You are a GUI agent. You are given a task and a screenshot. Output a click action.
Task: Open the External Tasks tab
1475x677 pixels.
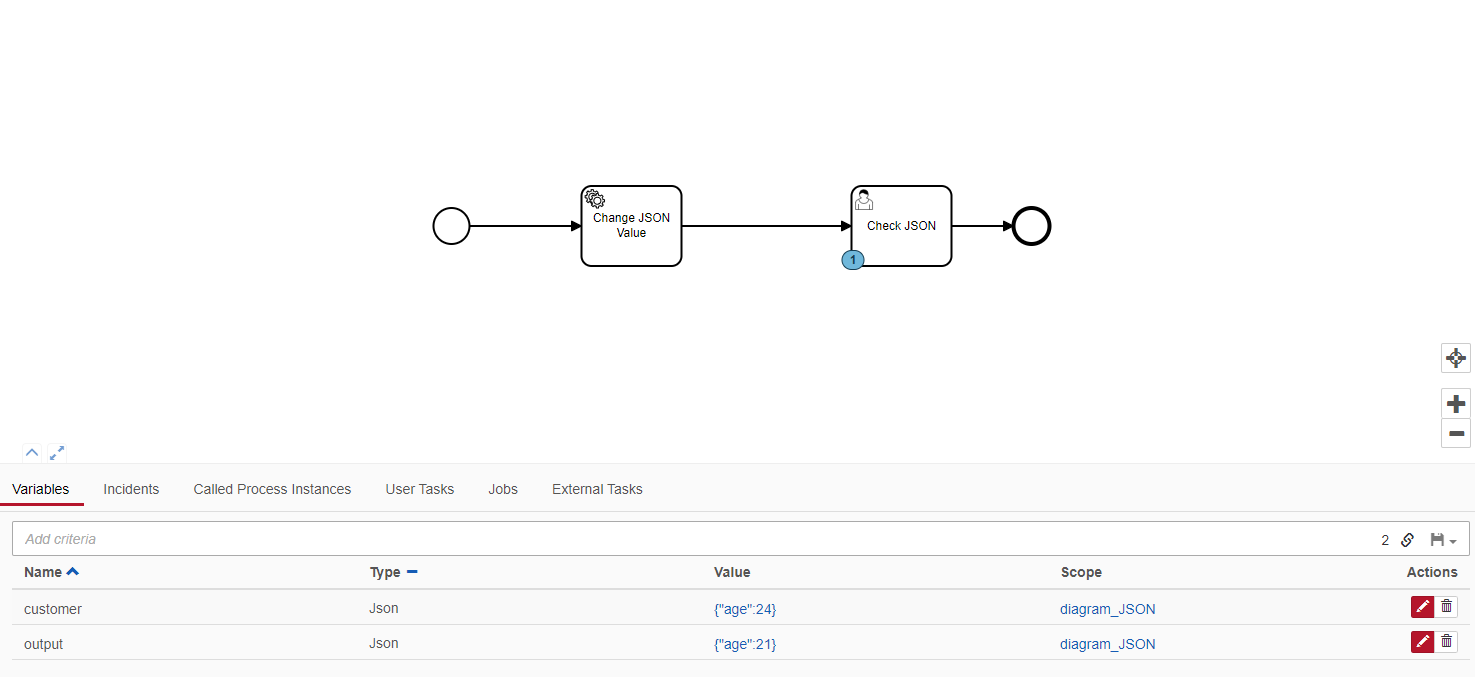click(597, 489)
